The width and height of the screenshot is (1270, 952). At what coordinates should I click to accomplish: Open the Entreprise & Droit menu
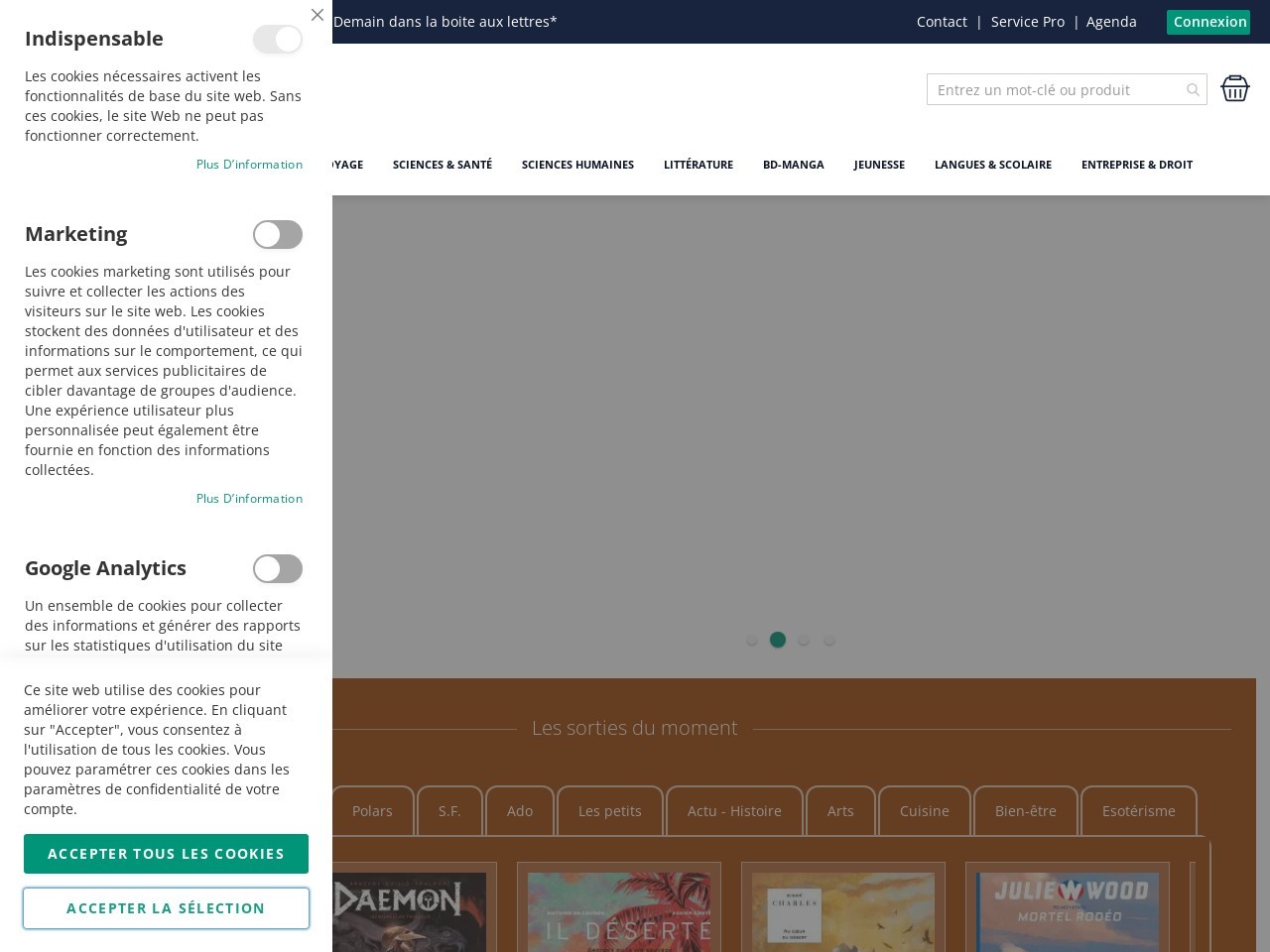pyautogui.click(x=1137, y=165)
